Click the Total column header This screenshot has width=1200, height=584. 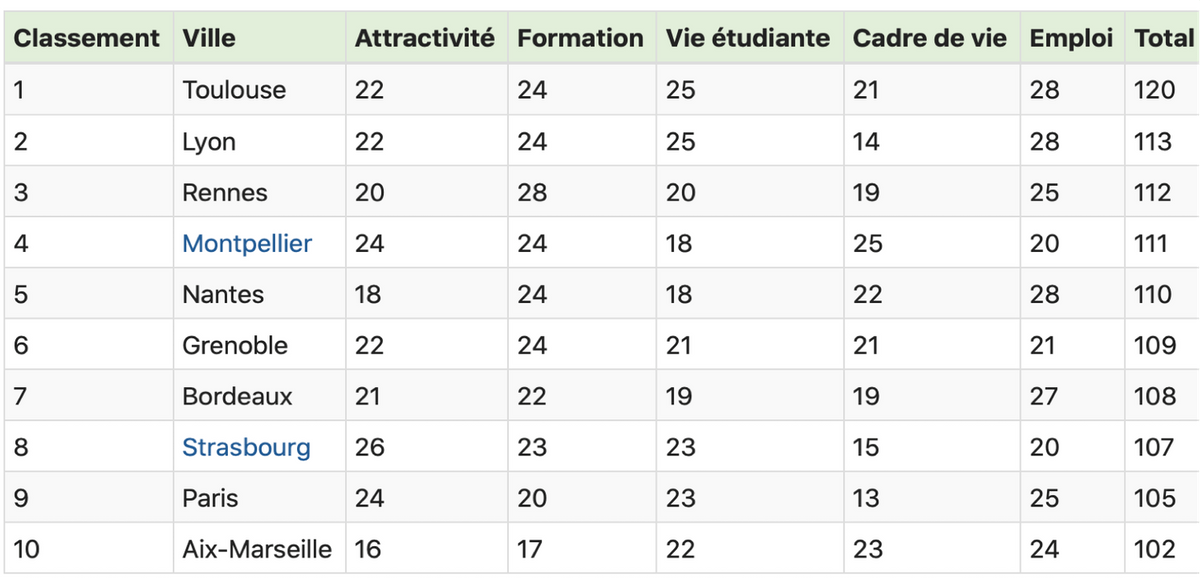pyautogui.click(x=1162, y=38)
